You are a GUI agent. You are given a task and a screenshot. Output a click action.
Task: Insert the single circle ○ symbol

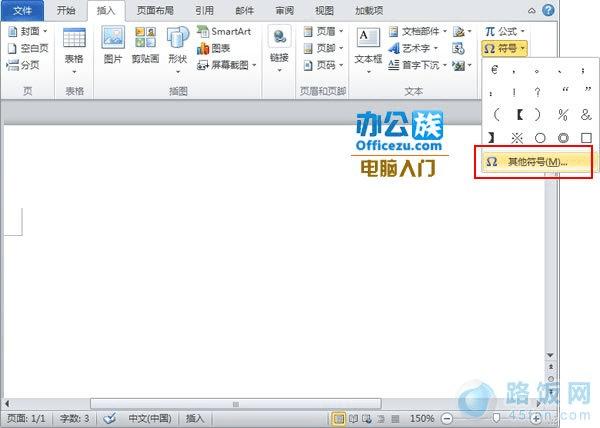540,137
